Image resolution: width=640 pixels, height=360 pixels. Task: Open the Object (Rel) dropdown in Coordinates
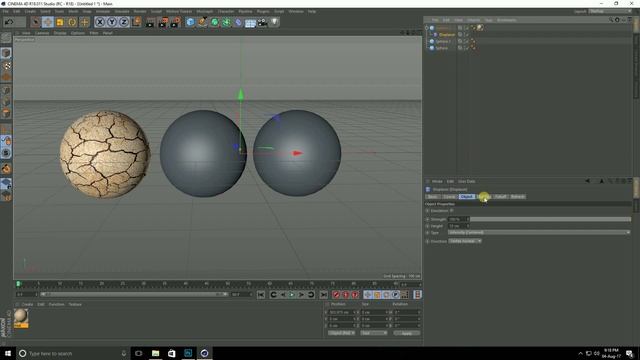341,333
